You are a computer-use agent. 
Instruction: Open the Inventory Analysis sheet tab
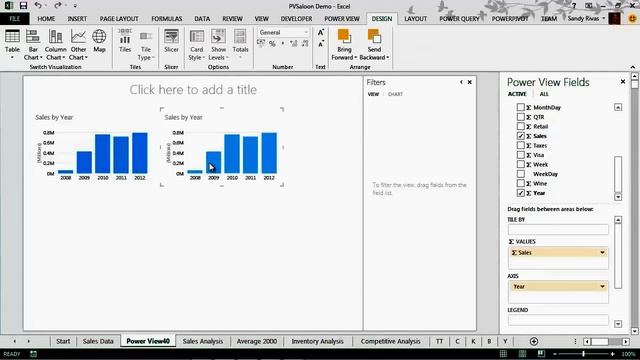(317, 341)
